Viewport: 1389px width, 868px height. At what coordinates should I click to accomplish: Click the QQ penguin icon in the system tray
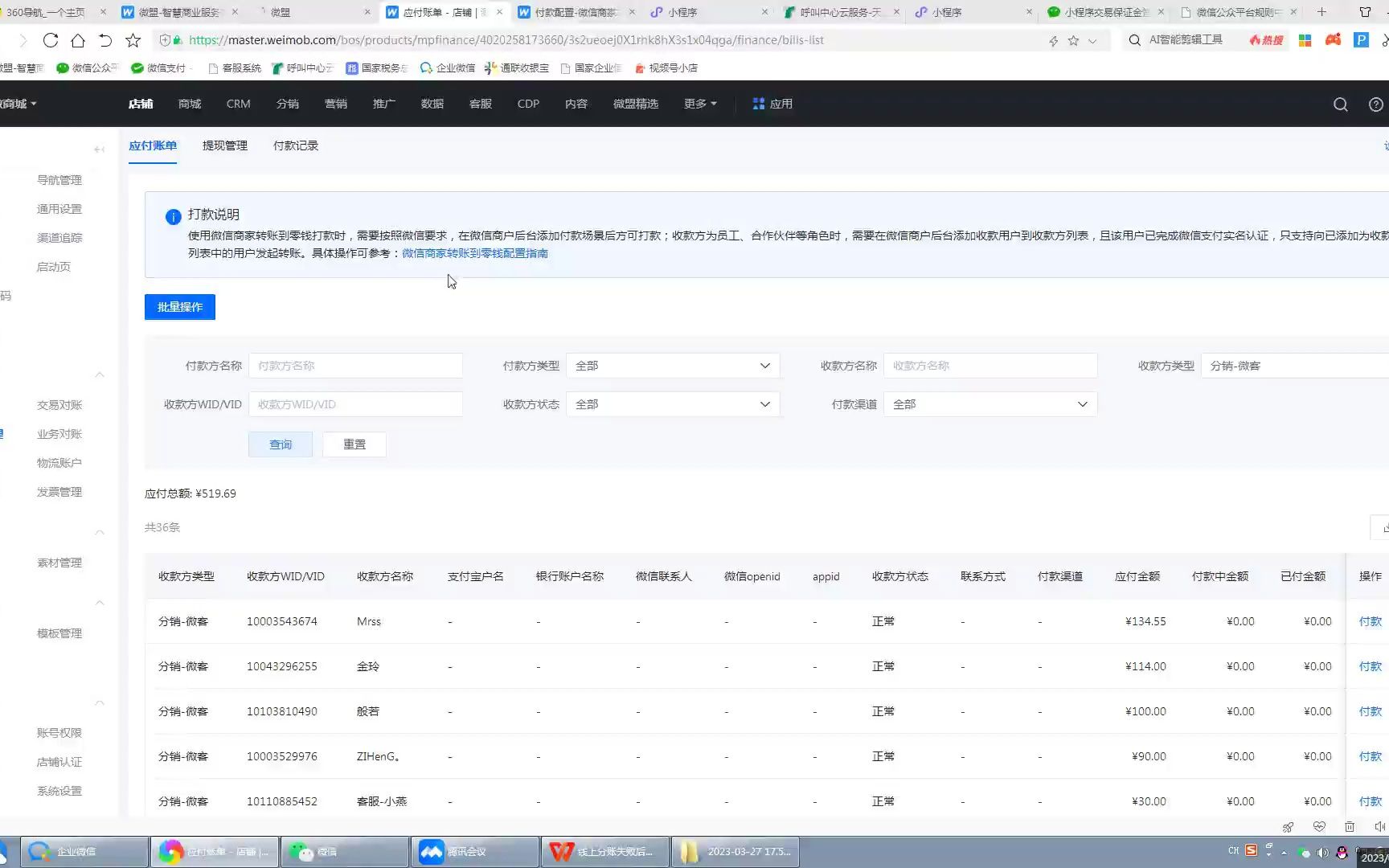1342,853
